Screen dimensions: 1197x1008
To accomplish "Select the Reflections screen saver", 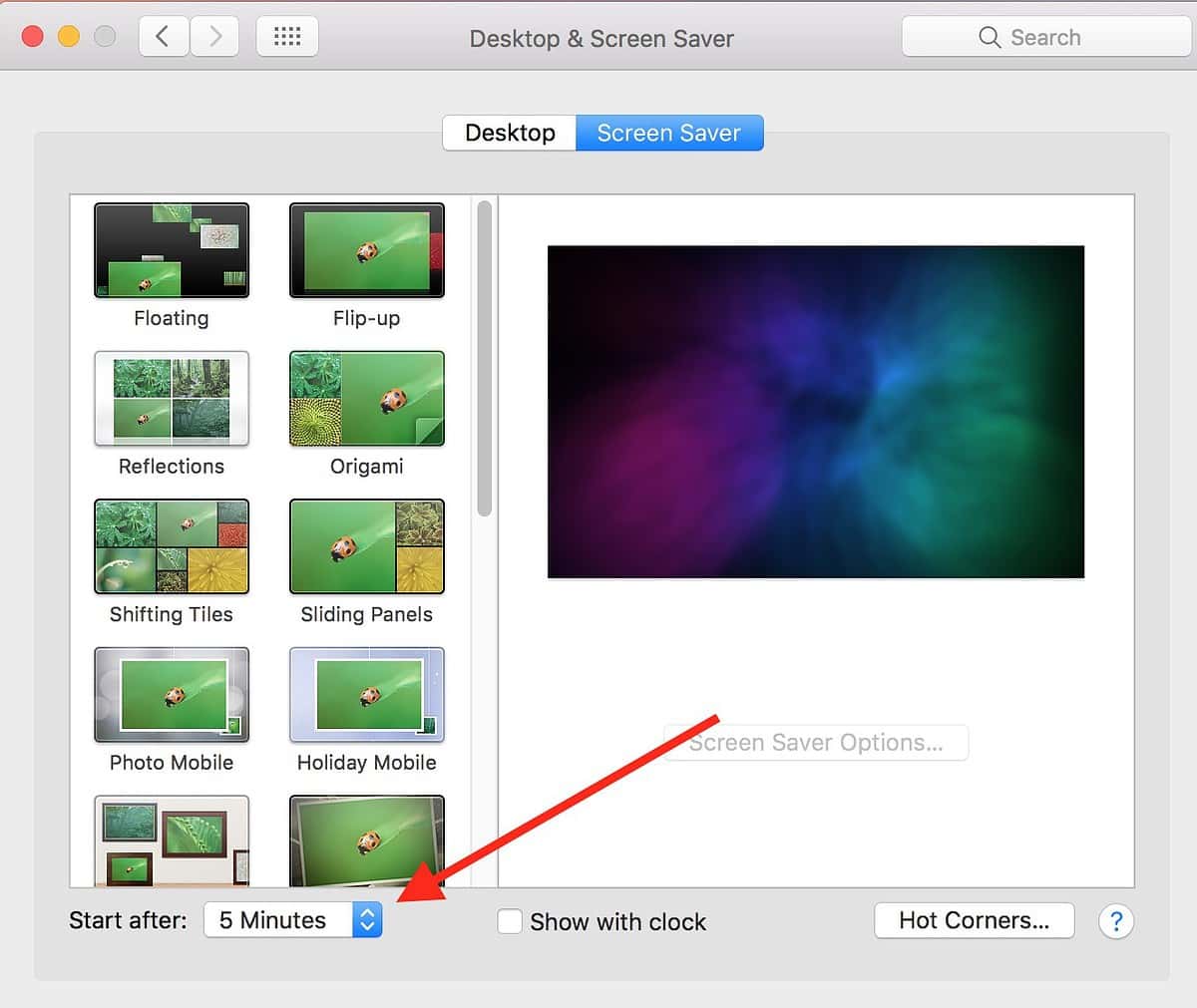I will pos(171,398).
